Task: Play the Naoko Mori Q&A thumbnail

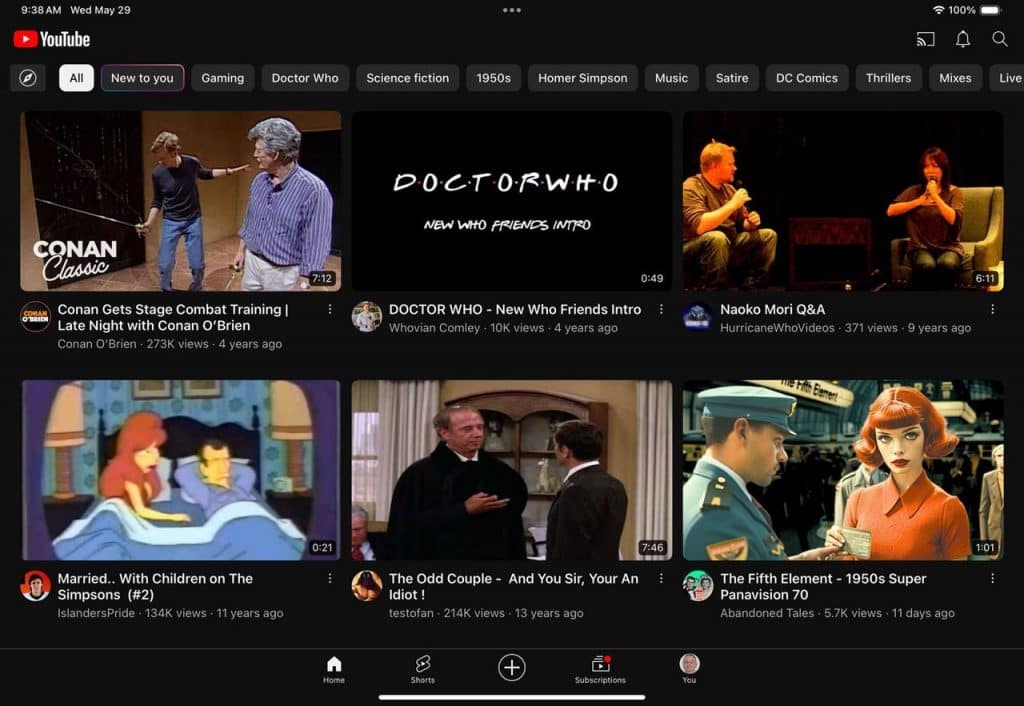Action: (x=842, y=201)
